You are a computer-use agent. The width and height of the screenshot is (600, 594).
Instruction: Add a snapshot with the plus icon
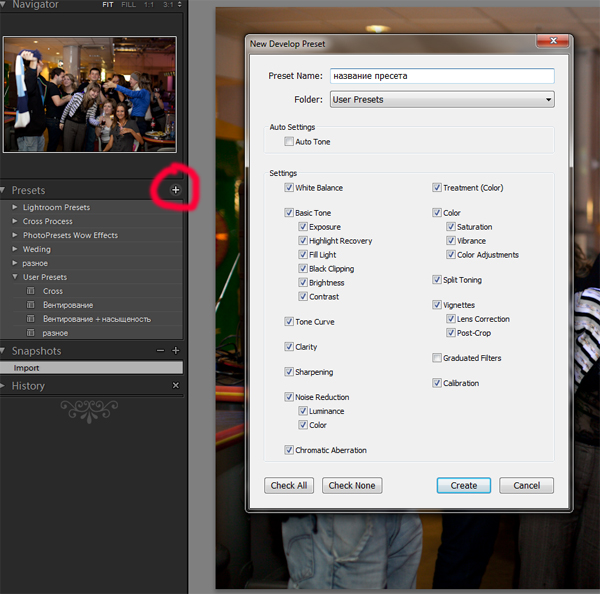coord(176,351)
